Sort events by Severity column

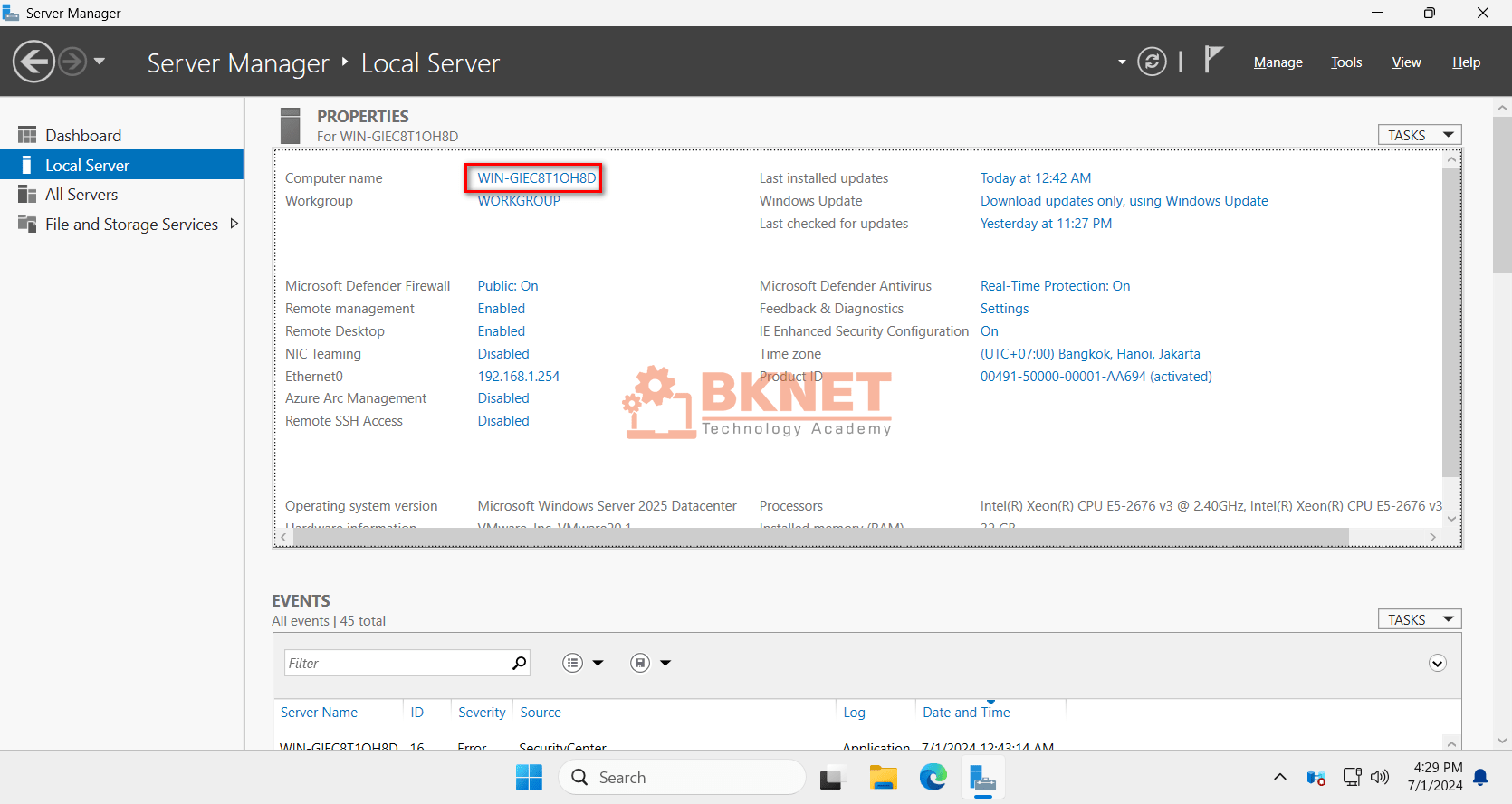[x=482, y=713]
